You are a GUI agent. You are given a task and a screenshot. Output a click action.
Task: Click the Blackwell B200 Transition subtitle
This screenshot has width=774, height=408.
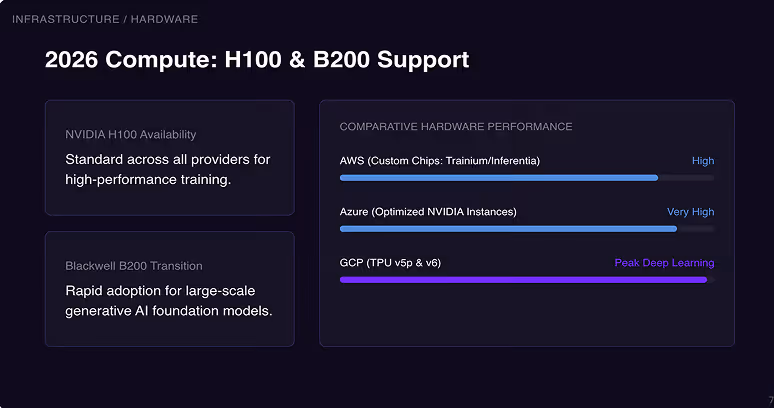tap(134, 266)
